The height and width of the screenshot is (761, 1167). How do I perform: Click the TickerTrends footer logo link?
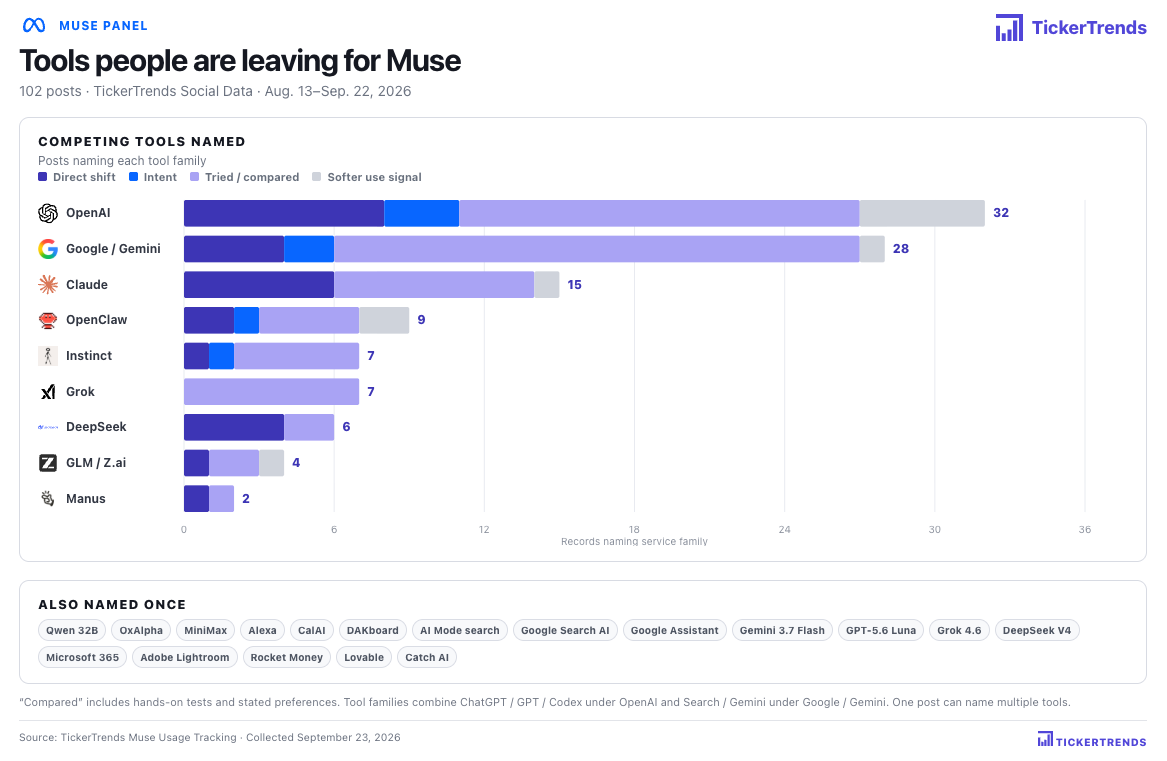pos(1092,739)
